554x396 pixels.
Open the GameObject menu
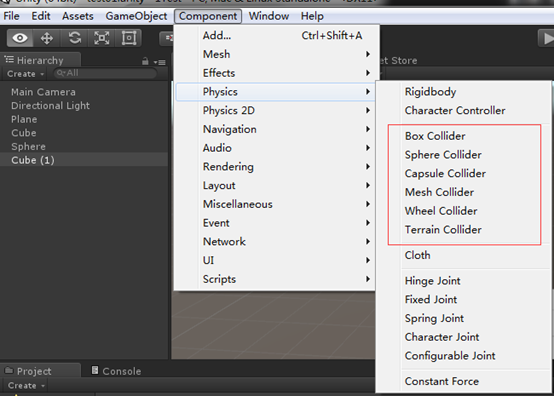[x=136, y=16]
